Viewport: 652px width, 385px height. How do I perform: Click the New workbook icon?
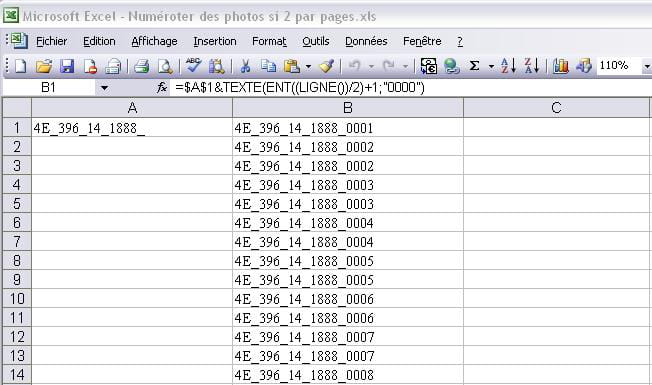coord(20,66)
